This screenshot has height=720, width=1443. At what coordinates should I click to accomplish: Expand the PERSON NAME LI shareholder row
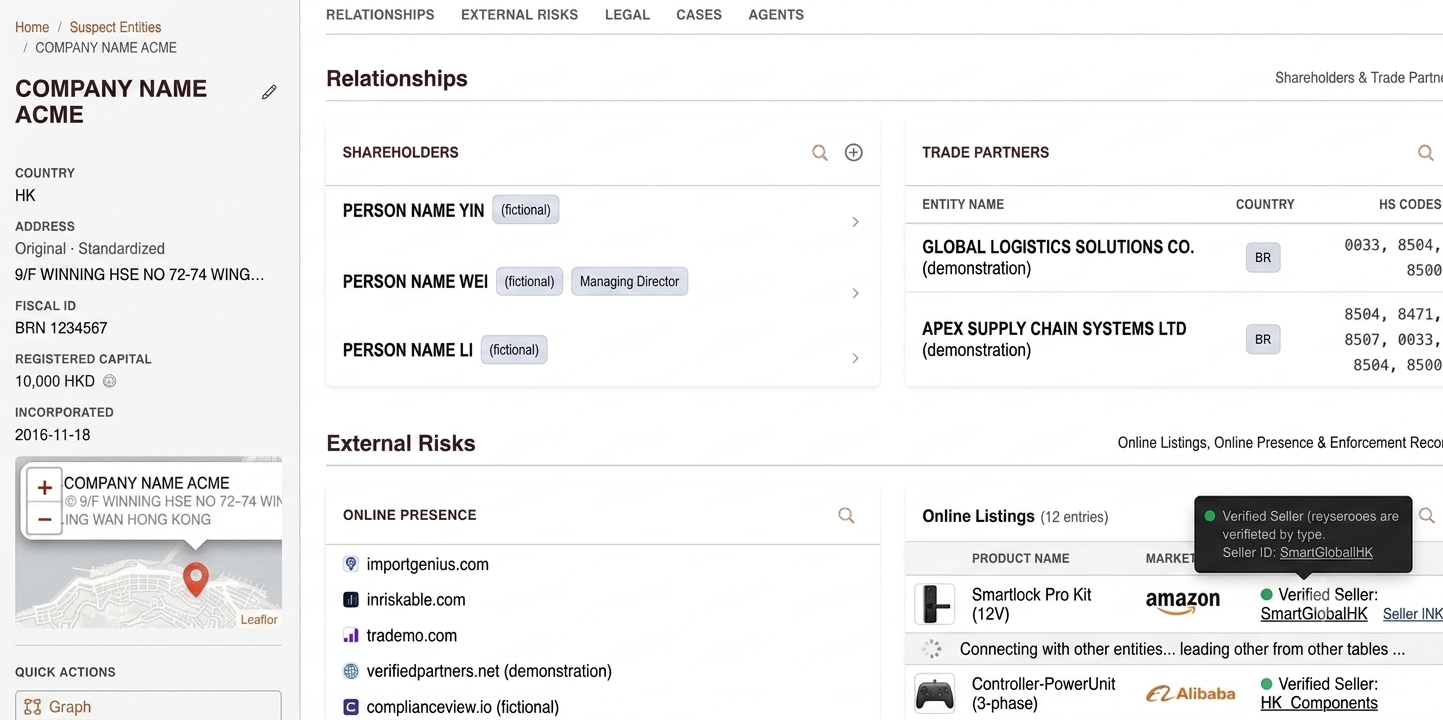coord(855,358)
